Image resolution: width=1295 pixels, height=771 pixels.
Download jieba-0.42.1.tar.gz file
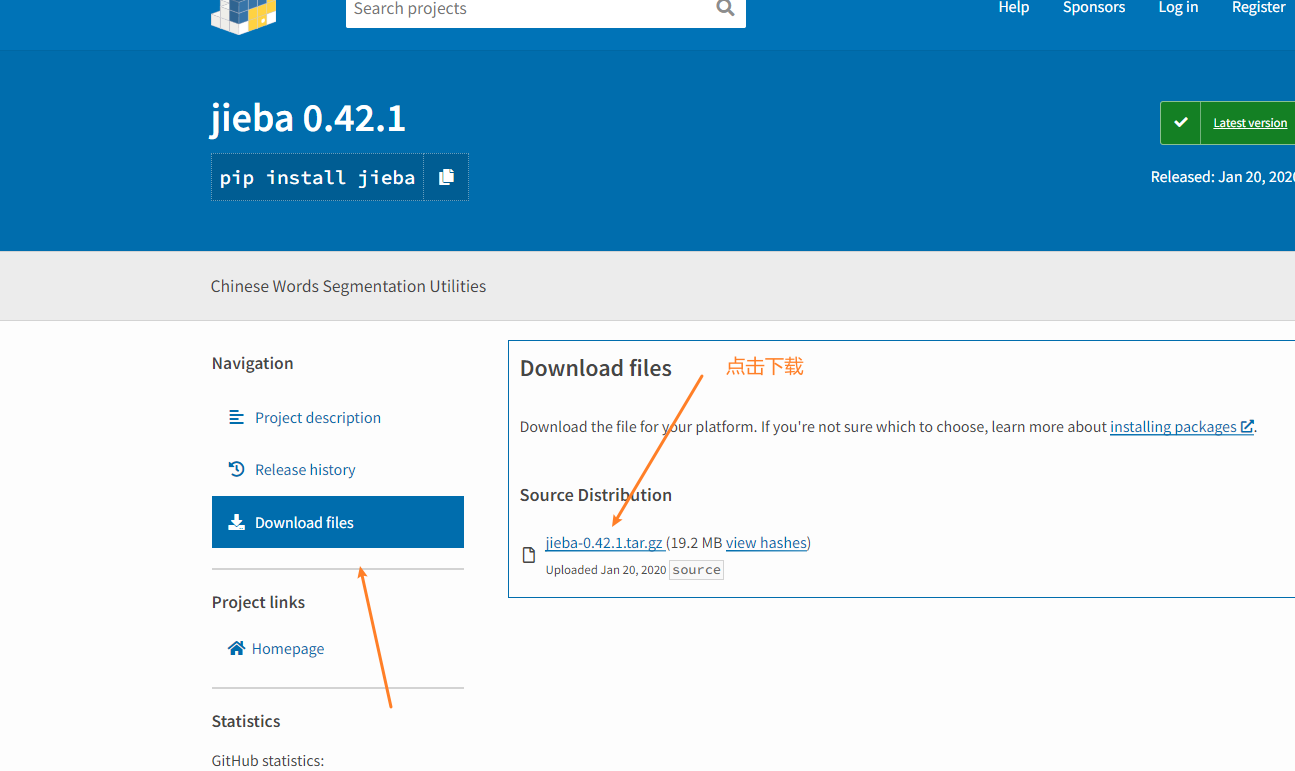click(604, 542)
